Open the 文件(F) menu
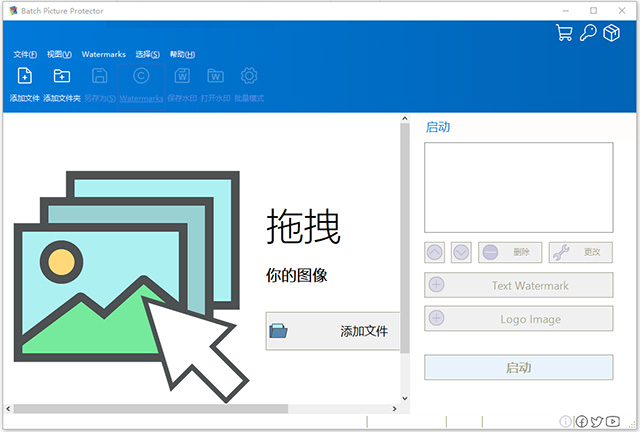This screenshot has width=640, height=432. [x=25, y=54]
